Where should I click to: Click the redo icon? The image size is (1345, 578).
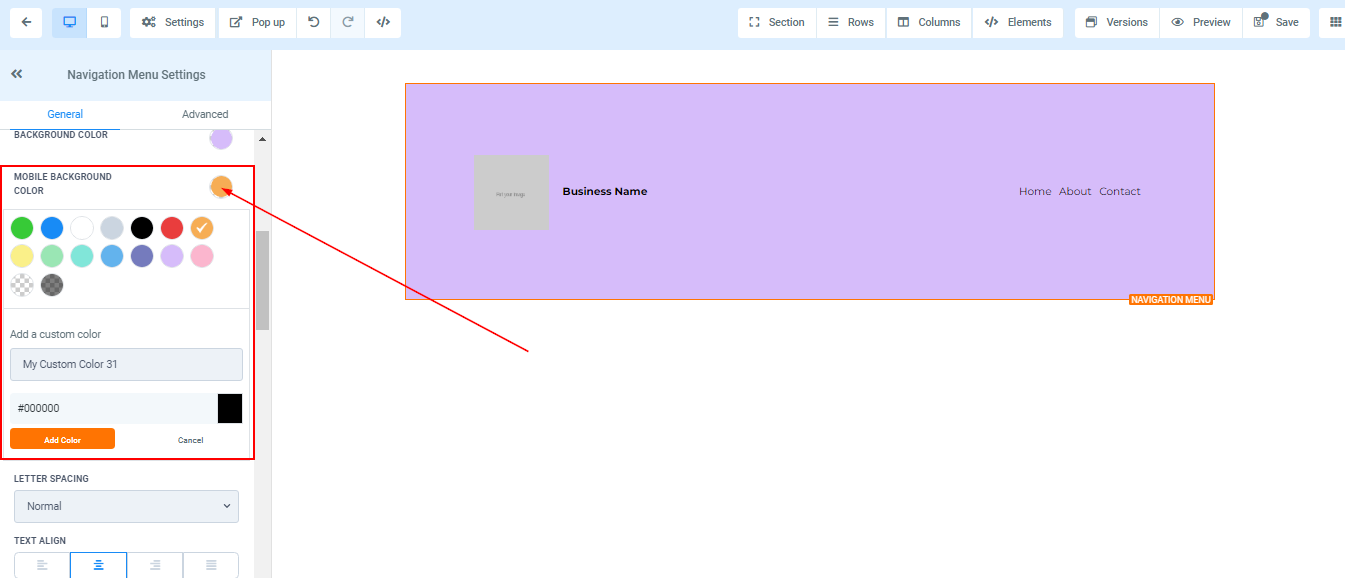point(348,22)
